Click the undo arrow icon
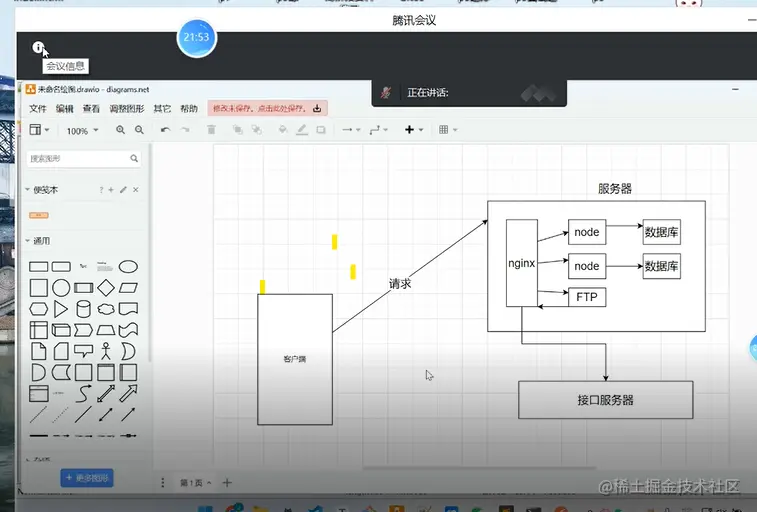Viewport: 757px width, 512px height. pos(166,130)
